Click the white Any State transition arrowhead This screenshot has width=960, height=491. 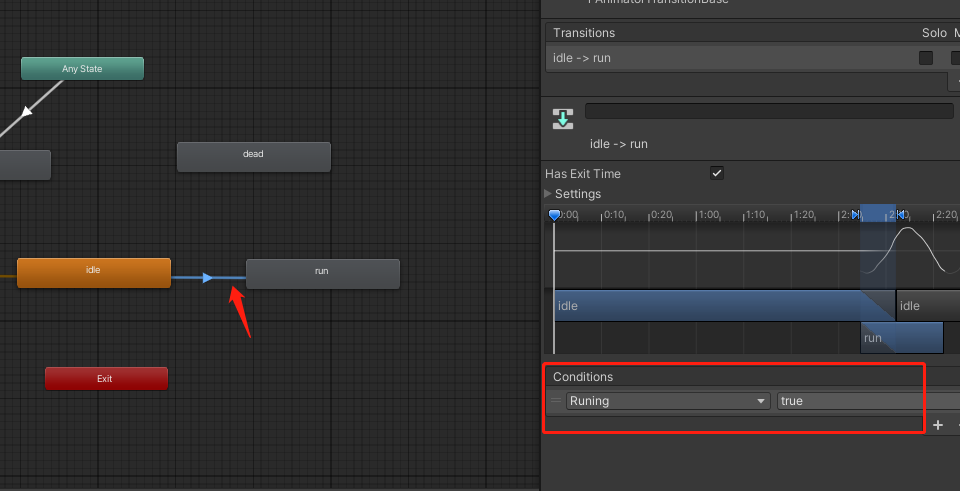(x=26, y=112)
